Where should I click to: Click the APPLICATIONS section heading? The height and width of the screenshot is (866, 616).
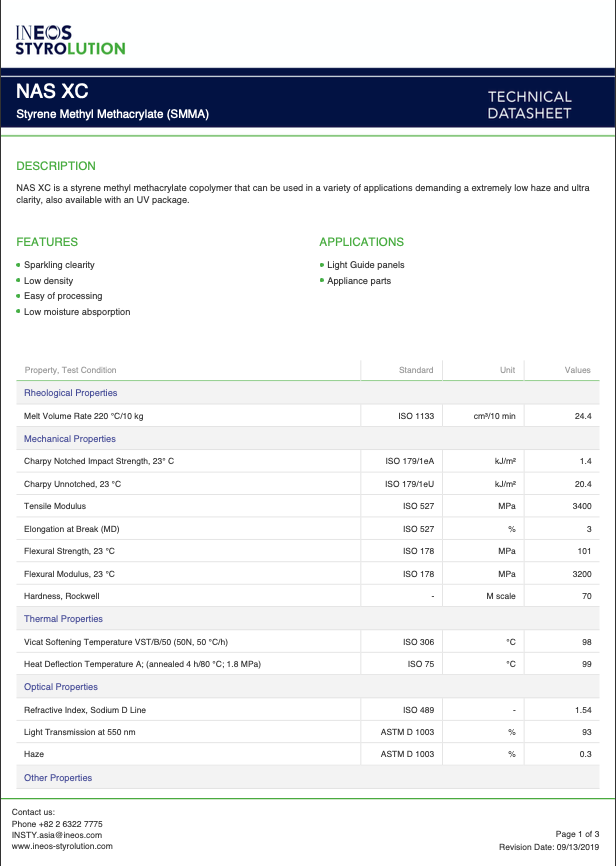coord(361,242)
